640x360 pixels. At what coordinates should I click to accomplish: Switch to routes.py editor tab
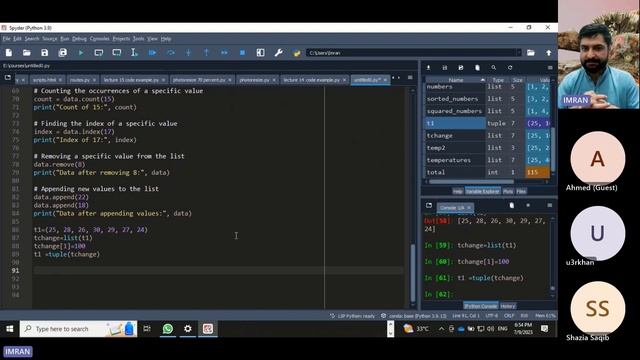(x=80, y=80)
